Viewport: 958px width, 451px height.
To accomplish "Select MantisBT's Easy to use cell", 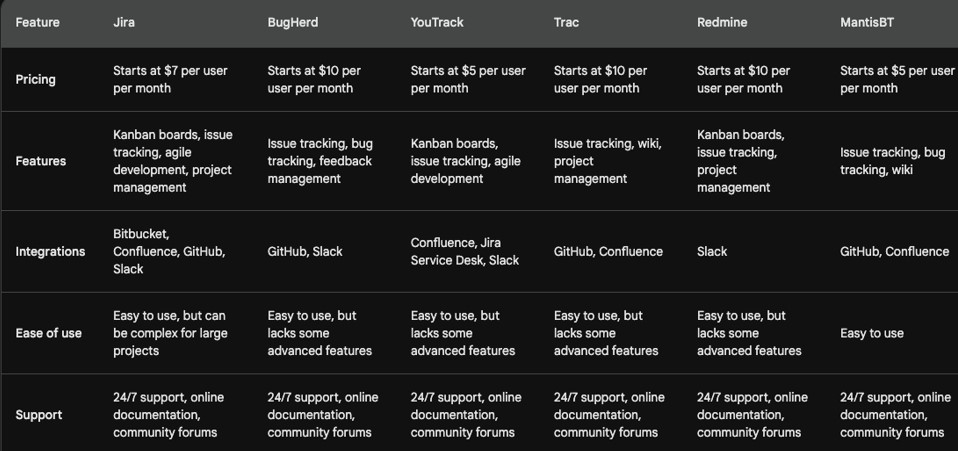I will tap(871, 333).
